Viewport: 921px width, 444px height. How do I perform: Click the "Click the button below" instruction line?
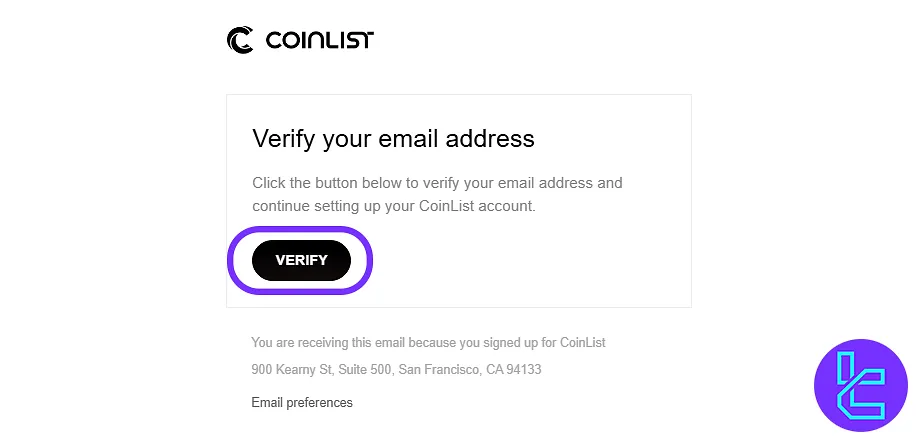(437, 183)
